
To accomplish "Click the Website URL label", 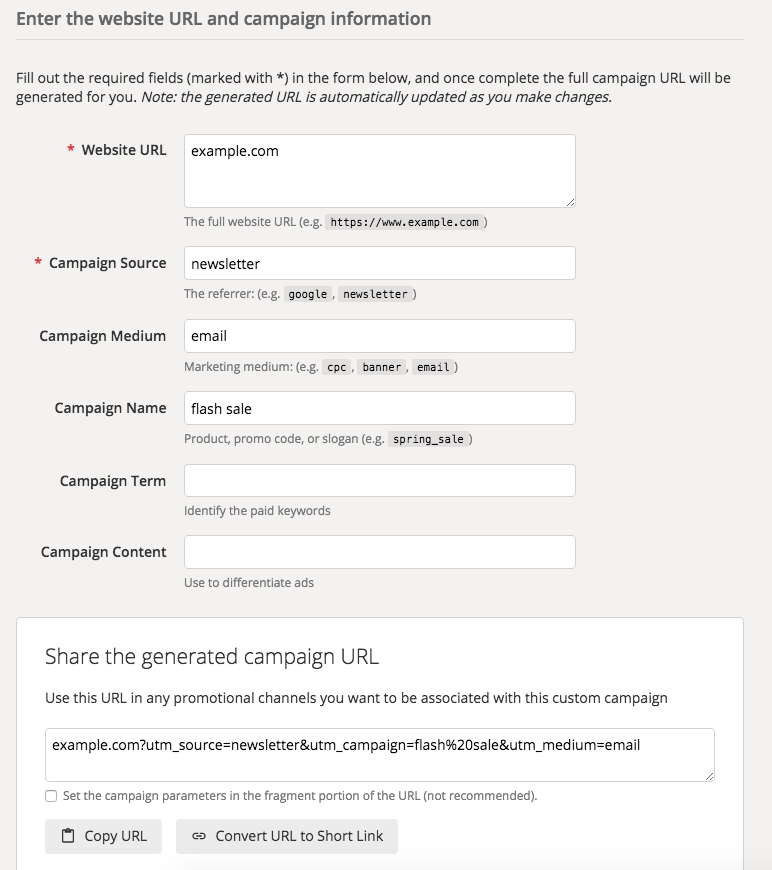I will click(124, 150).
